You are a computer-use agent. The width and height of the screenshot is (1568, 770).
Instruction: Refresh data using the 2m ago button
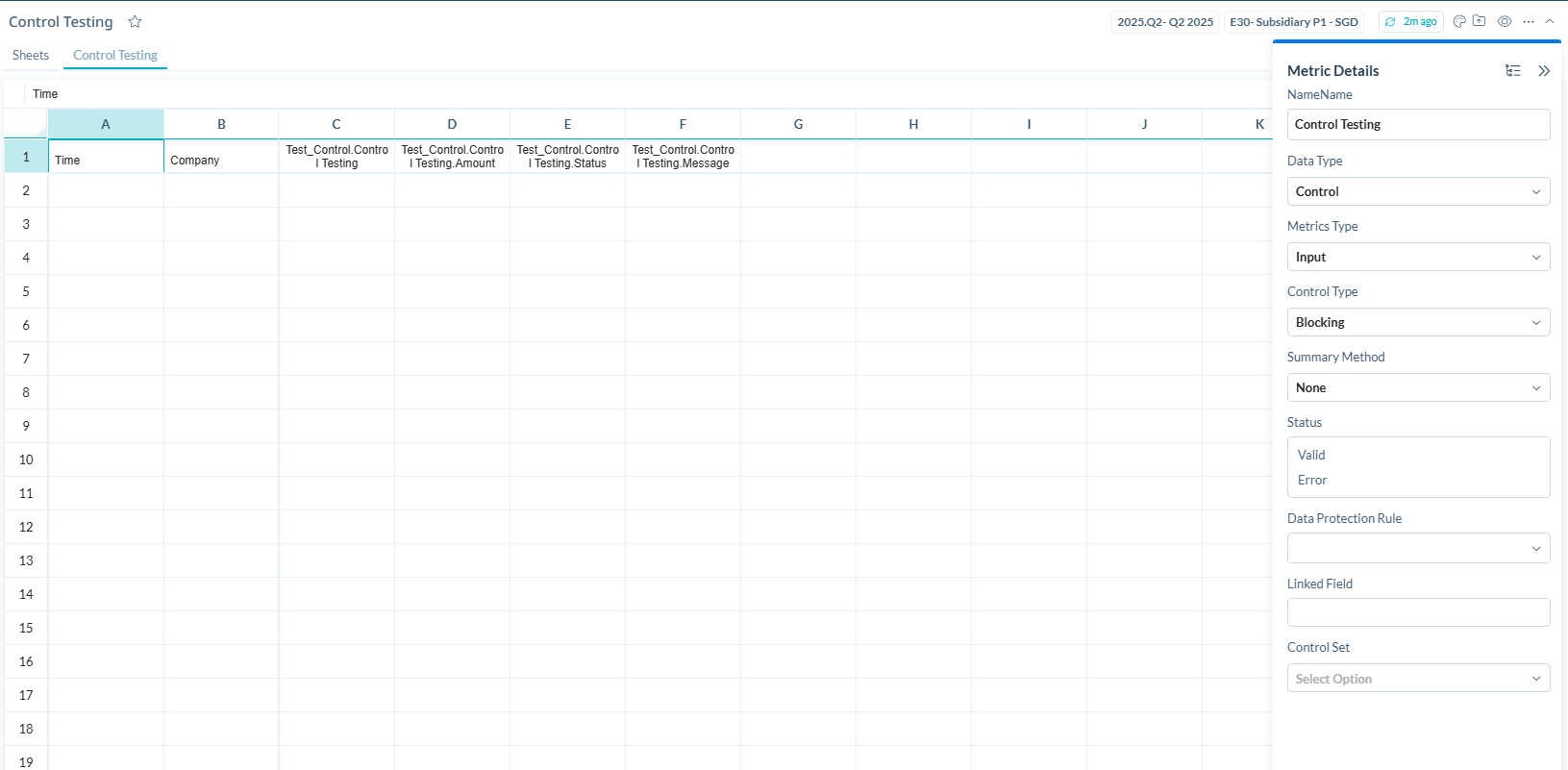click(x=1410, y=22)
